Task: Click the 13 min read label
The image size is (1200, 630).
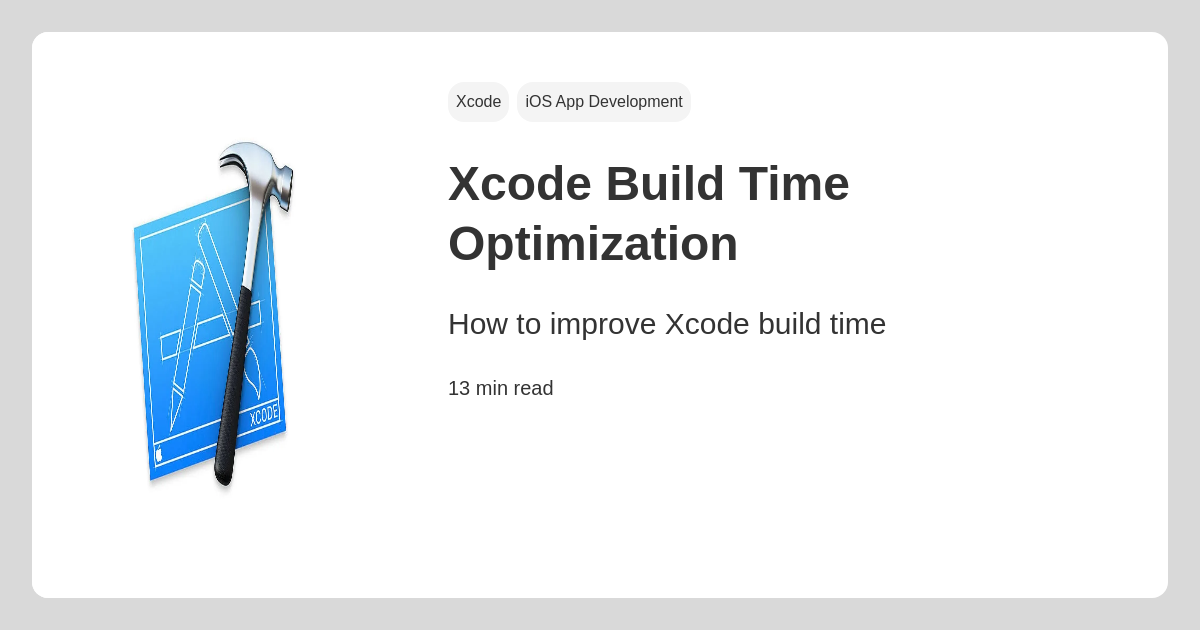Action: click(500, 388)
